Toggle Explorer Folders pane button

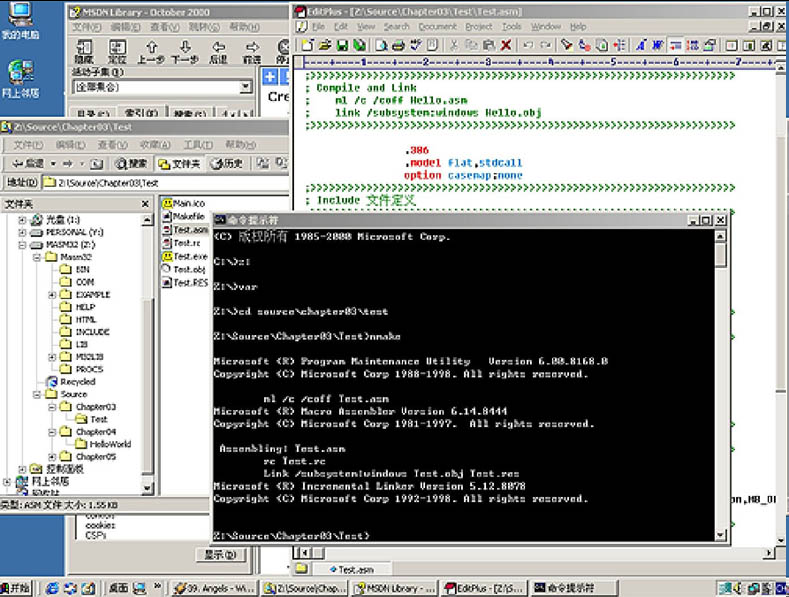(x=180, y=164)
